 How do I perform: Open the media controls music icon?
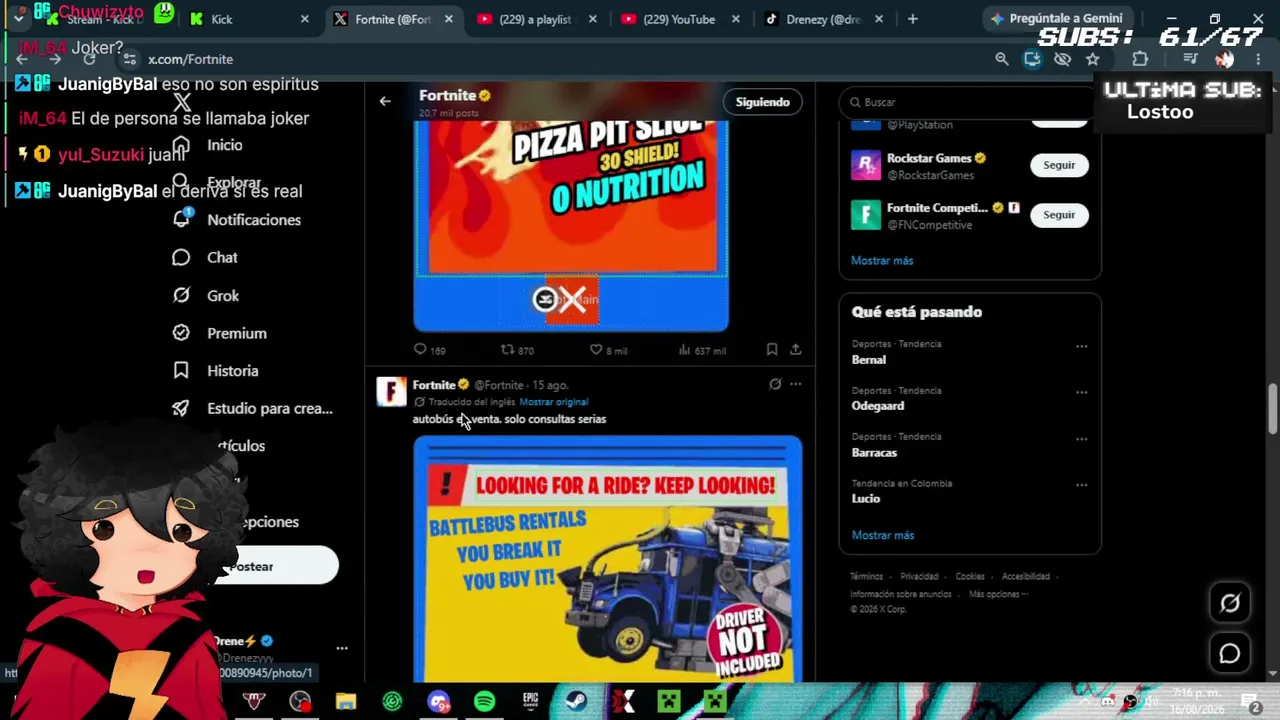[1190, 59]
